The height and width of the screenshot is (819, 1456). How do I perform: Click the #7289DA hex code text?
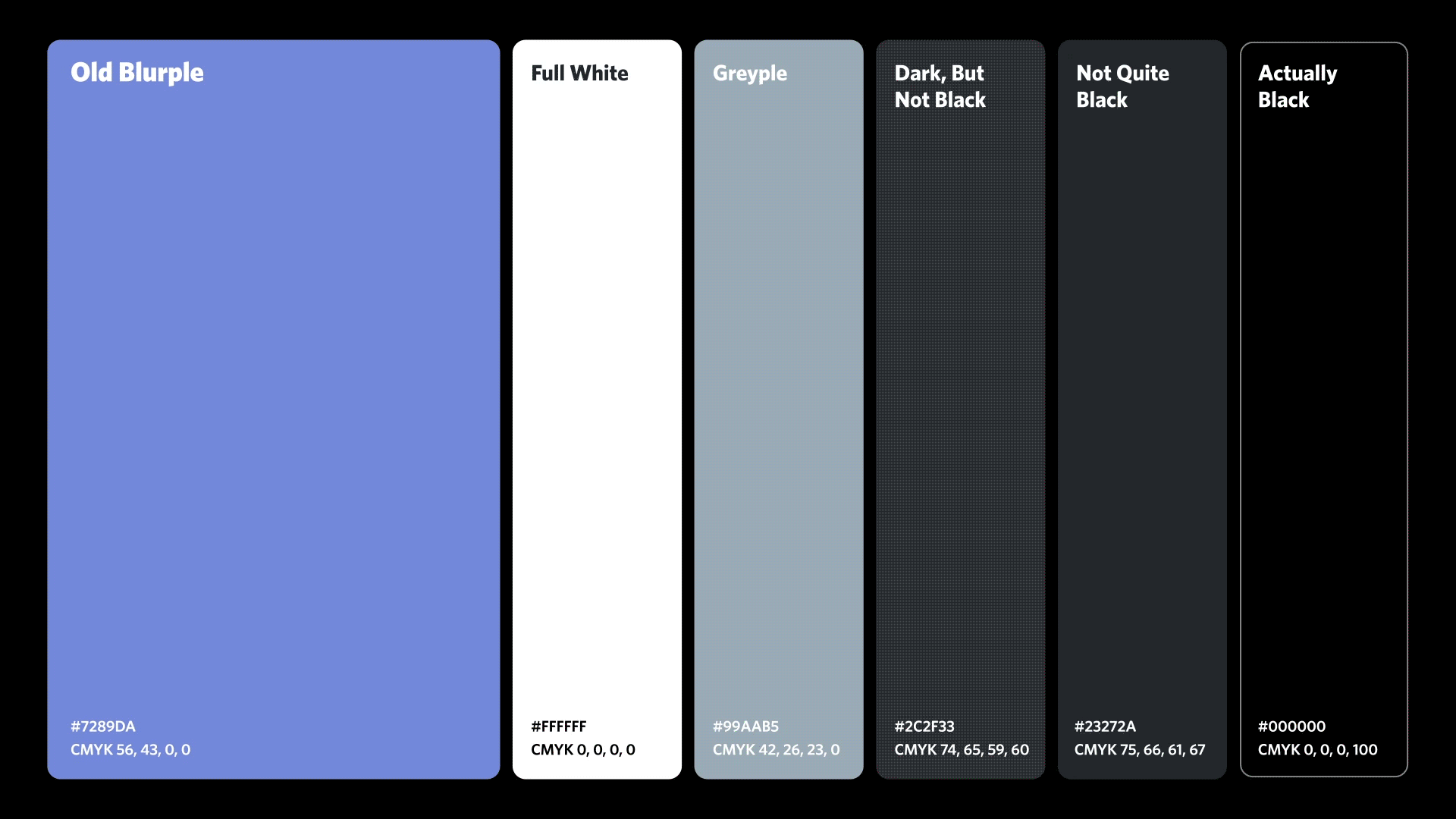pos(103,726)
